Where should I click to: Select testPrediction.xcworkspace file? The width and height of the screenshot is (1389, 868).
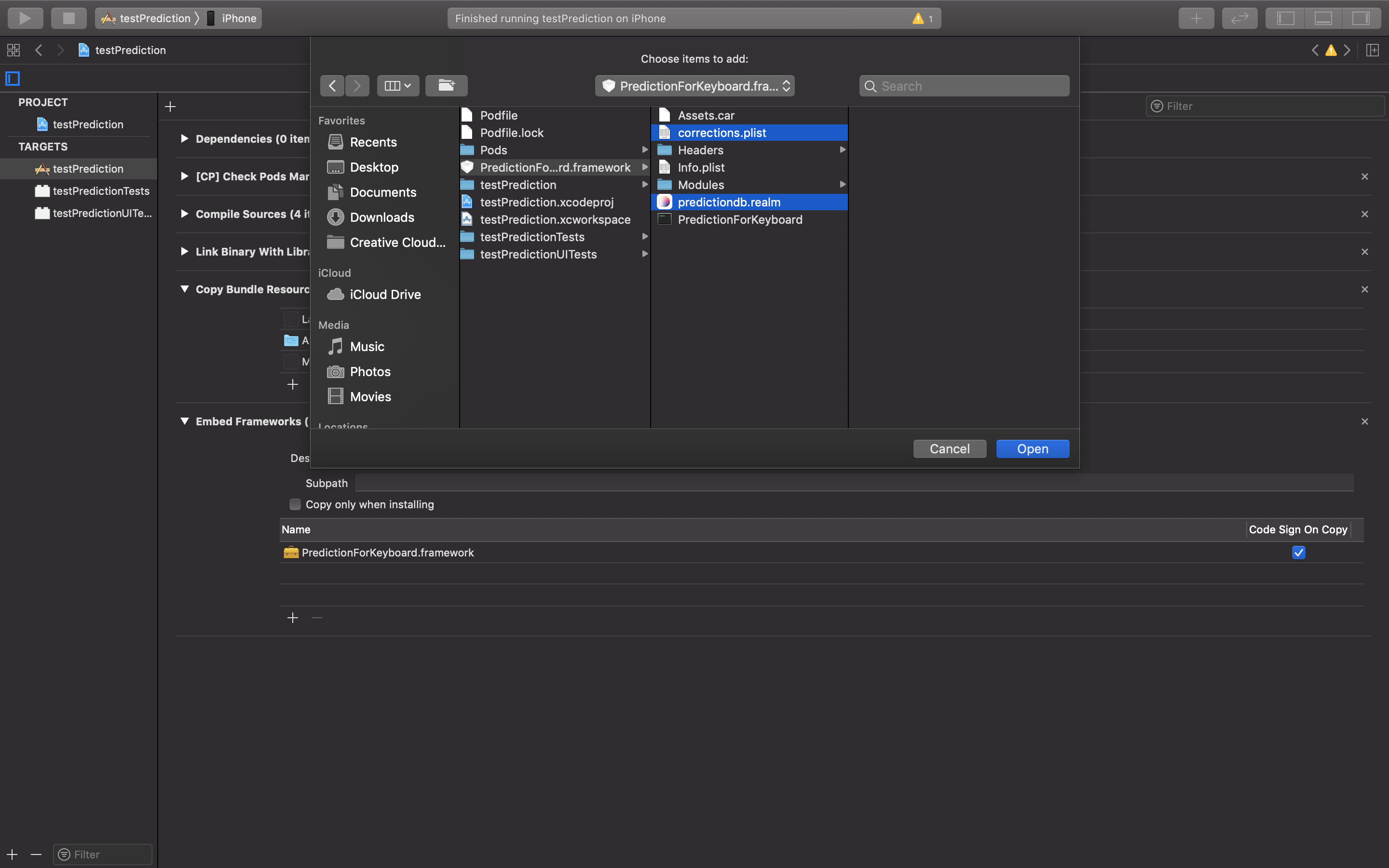555,219
